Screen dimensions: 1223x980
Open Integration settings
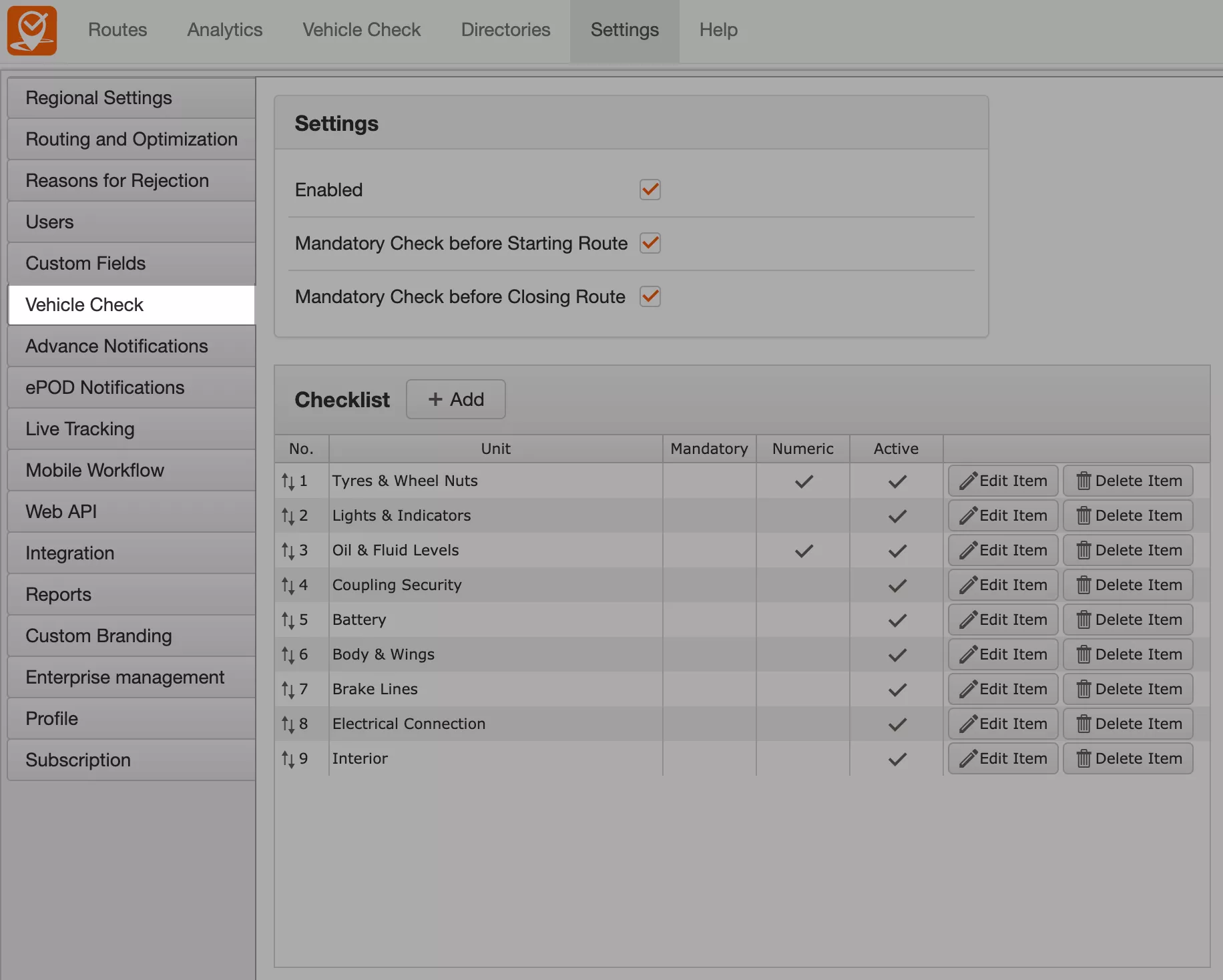click(132, 553)
